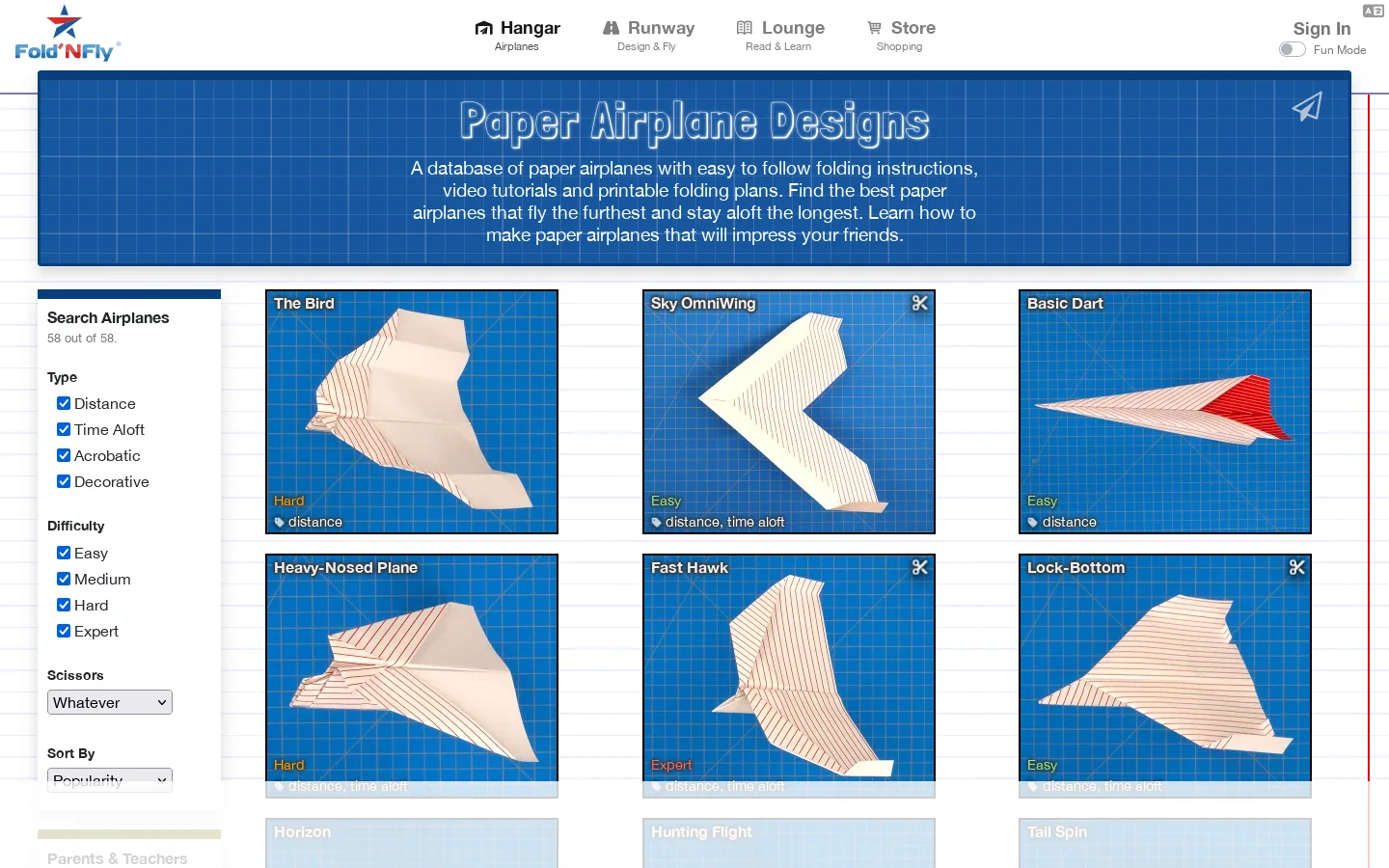Image resolution: width=1389 pixels, height=868 pixels.
Task: Go to the Lounge Read & Learn tab
Action: (779, 35)
